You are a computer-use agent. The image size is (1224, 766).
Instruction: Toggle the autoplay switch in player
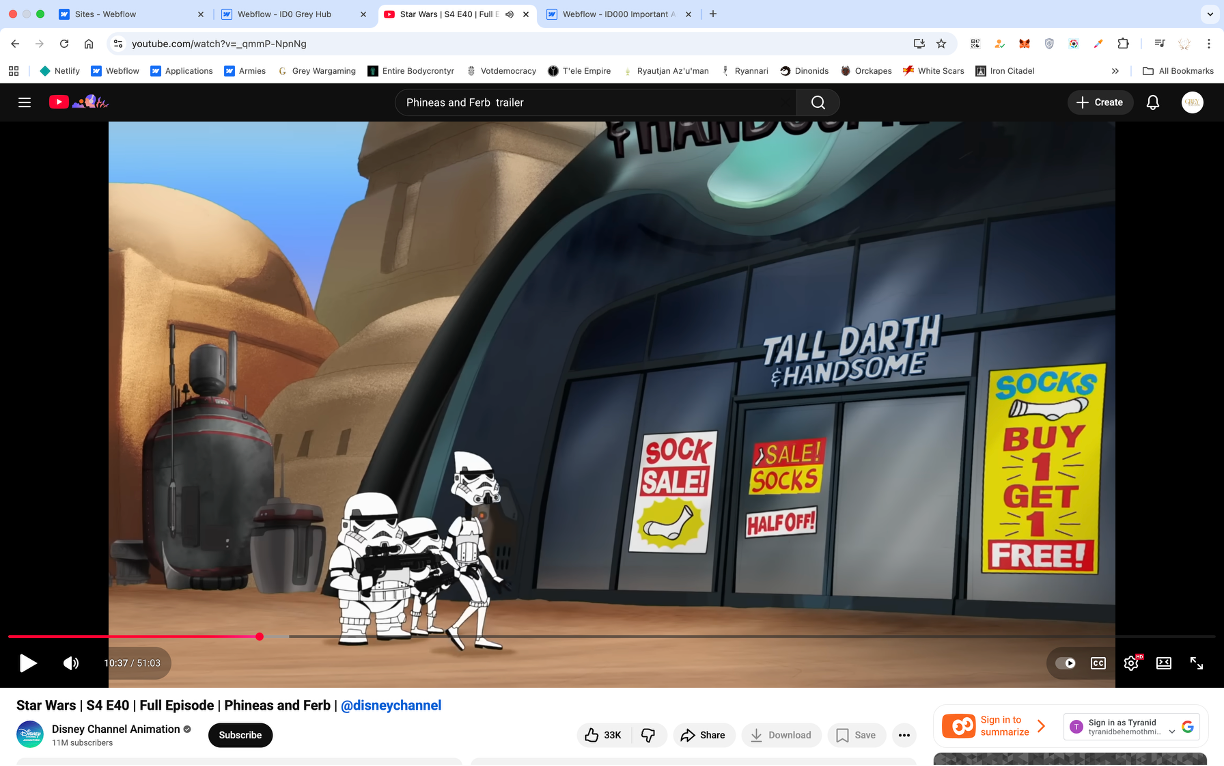pyautogui.click(x=1065, y=663)
